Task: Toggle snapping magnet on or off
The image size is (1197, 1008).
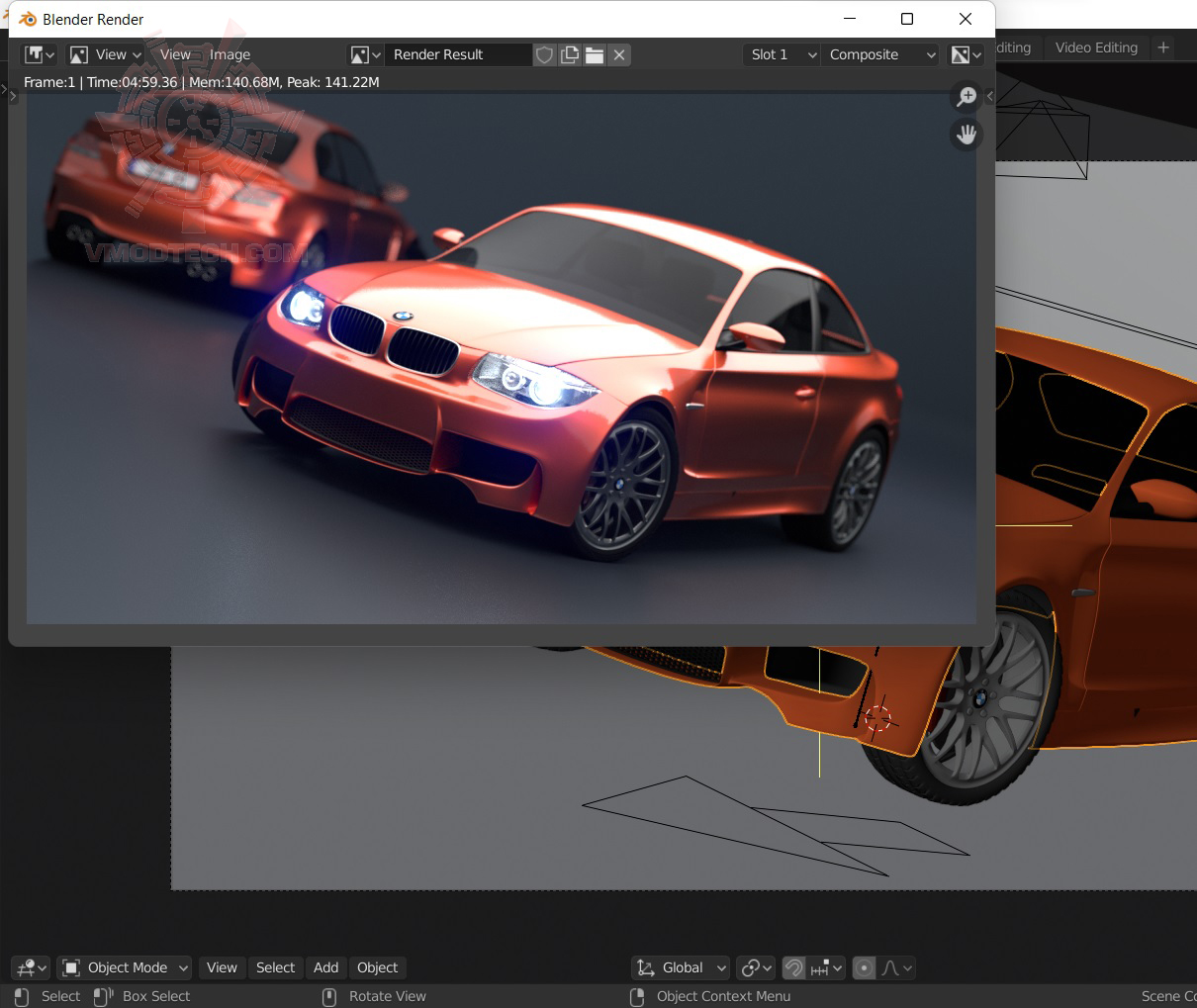Action: pyautogui.click(x=793, y=967)
